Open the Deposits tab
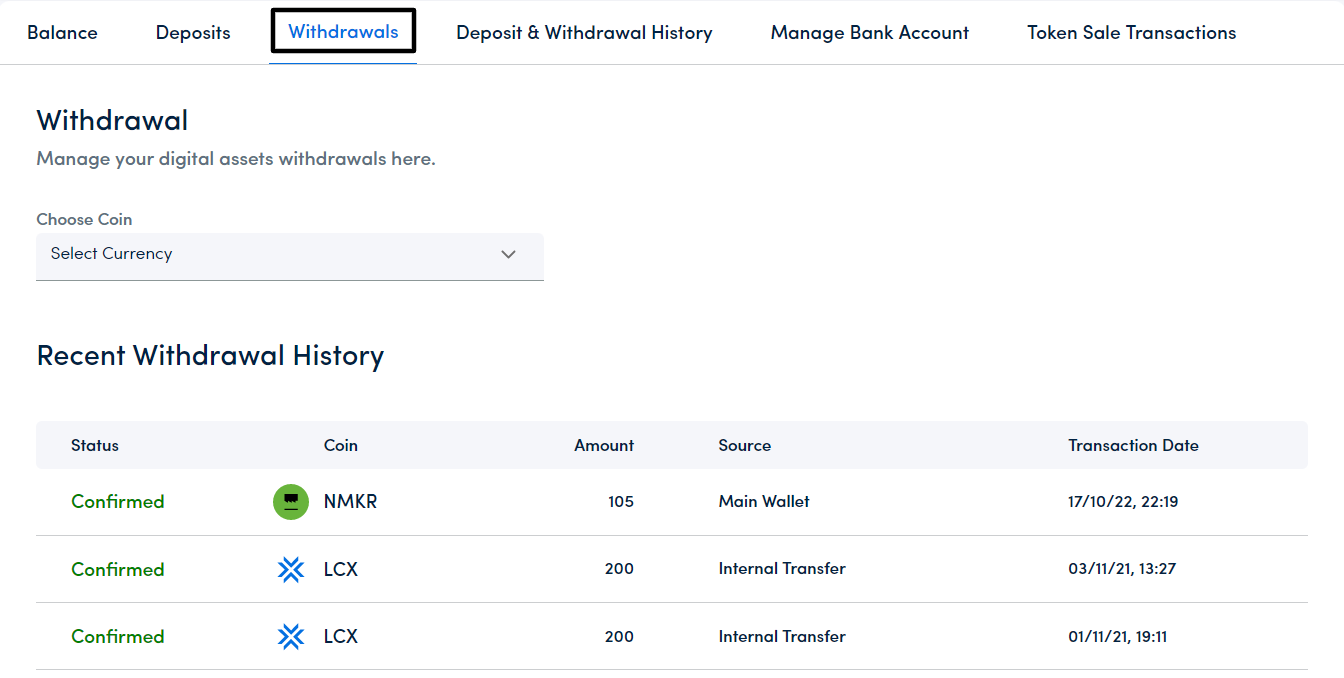Viewport: 1344px width, 678px height. click(x=193, y=33)
